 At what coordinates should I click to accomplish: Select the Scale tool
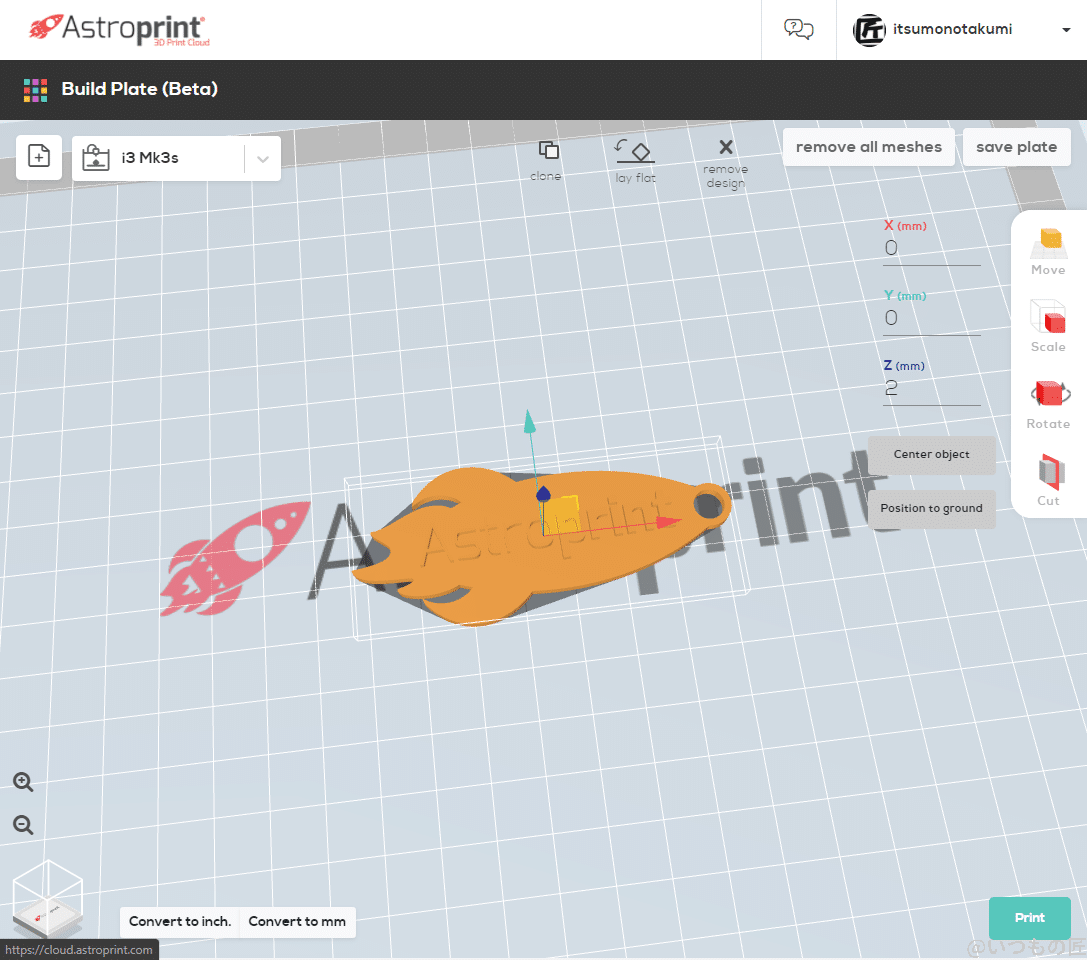pyautogui.click(x=1048, y=325)
